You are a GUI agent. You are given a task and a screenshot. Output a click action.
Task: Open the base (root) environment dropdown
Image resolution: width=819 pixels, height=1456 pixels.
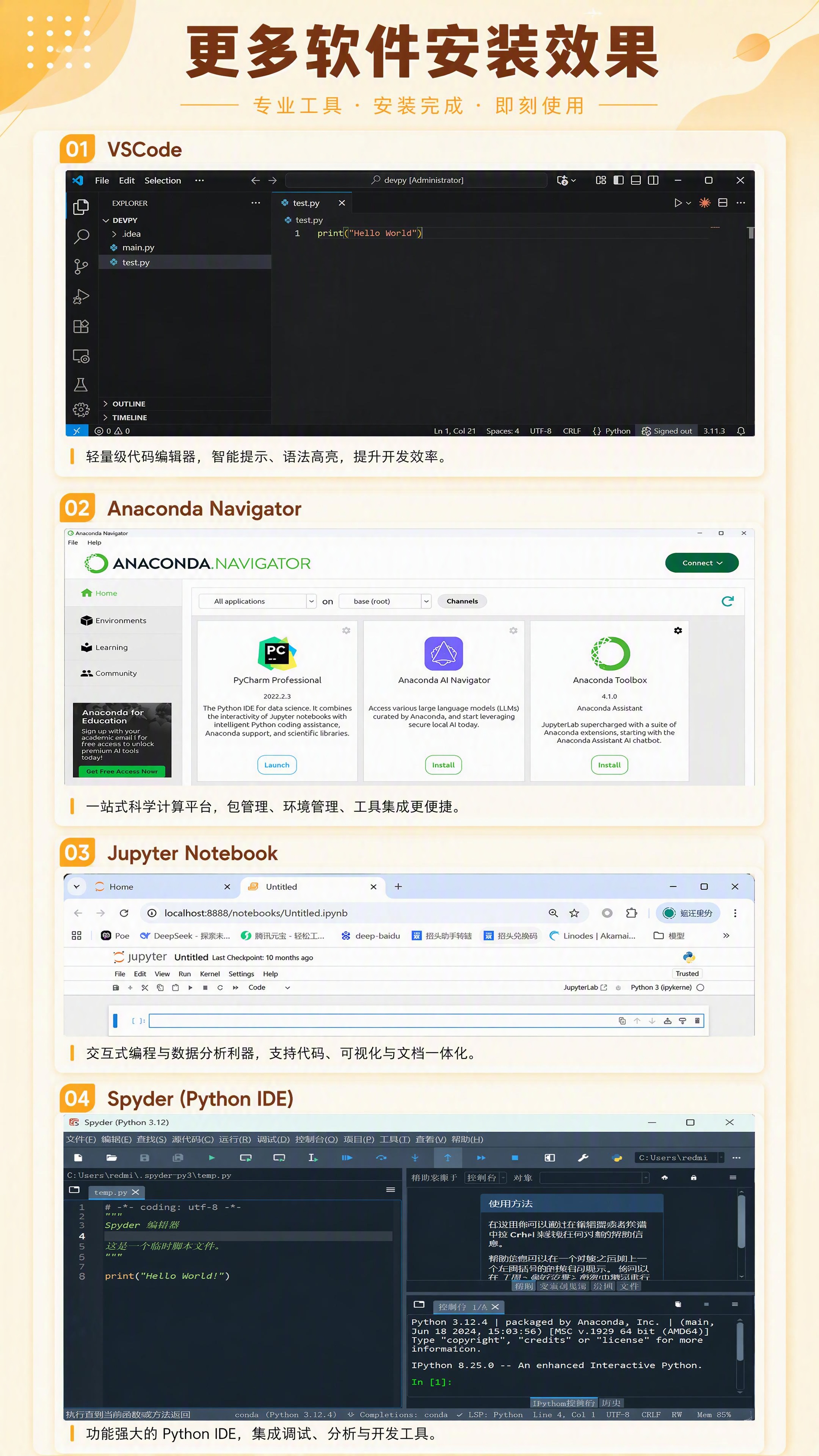click(x=385, y=601)
